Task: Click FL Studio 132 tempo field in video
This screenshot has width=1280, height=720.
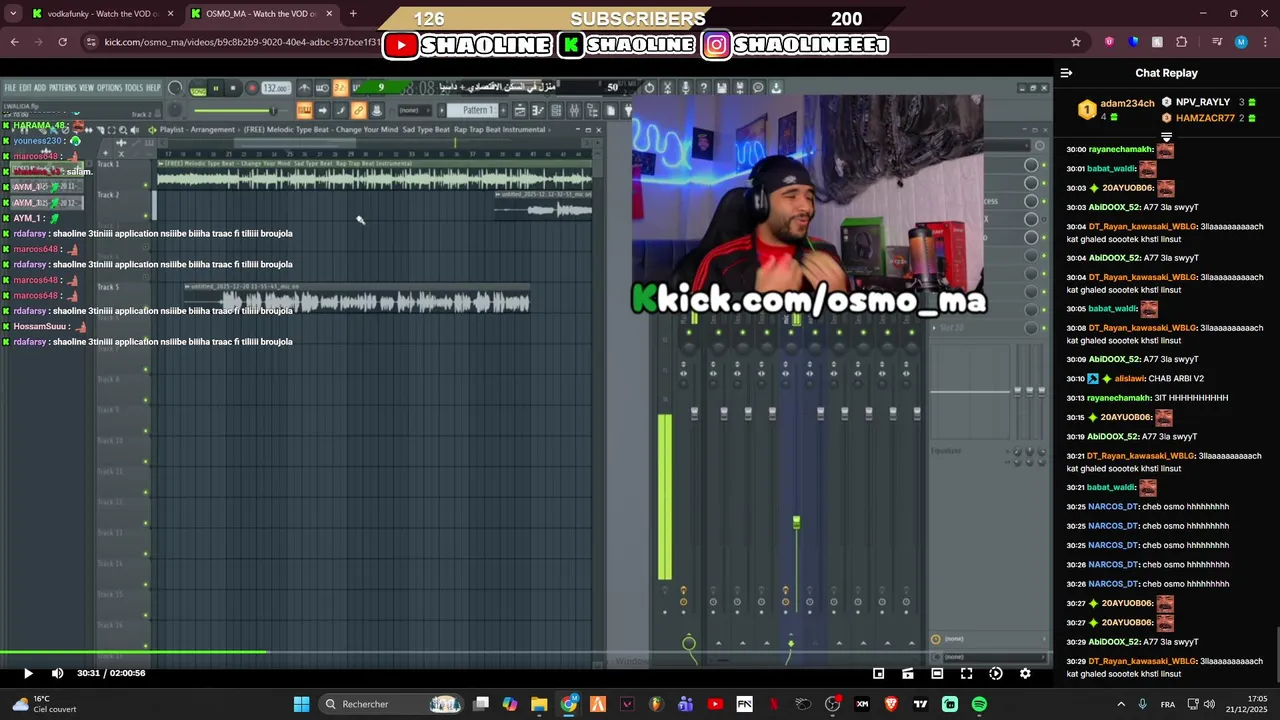Action: (276, 88)
